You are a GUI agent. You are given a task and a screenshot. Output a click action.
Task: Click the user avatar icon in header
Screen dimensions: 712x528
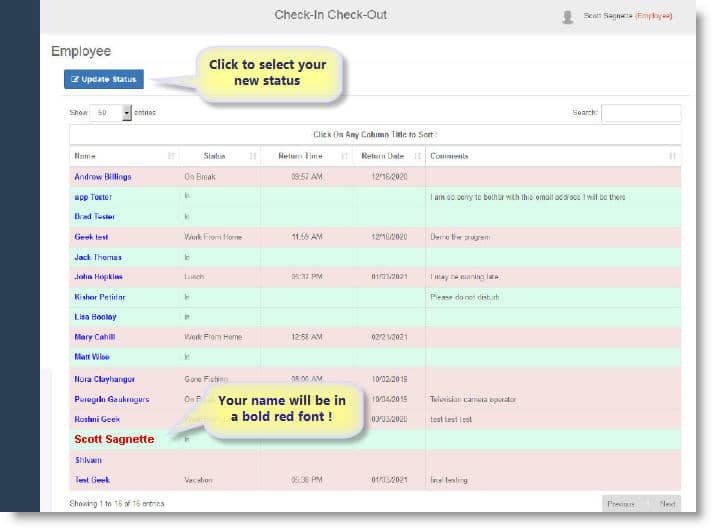pos(568,16)
